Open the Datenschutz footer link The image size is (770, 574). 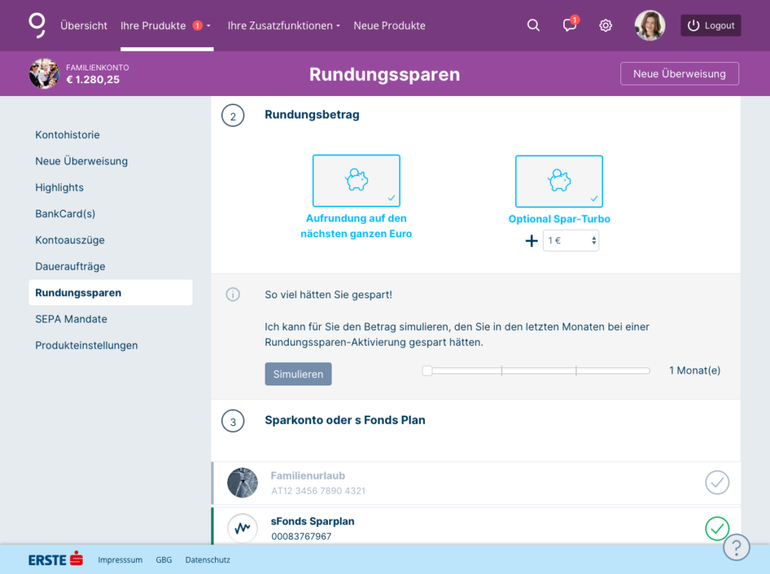point(208,560)
